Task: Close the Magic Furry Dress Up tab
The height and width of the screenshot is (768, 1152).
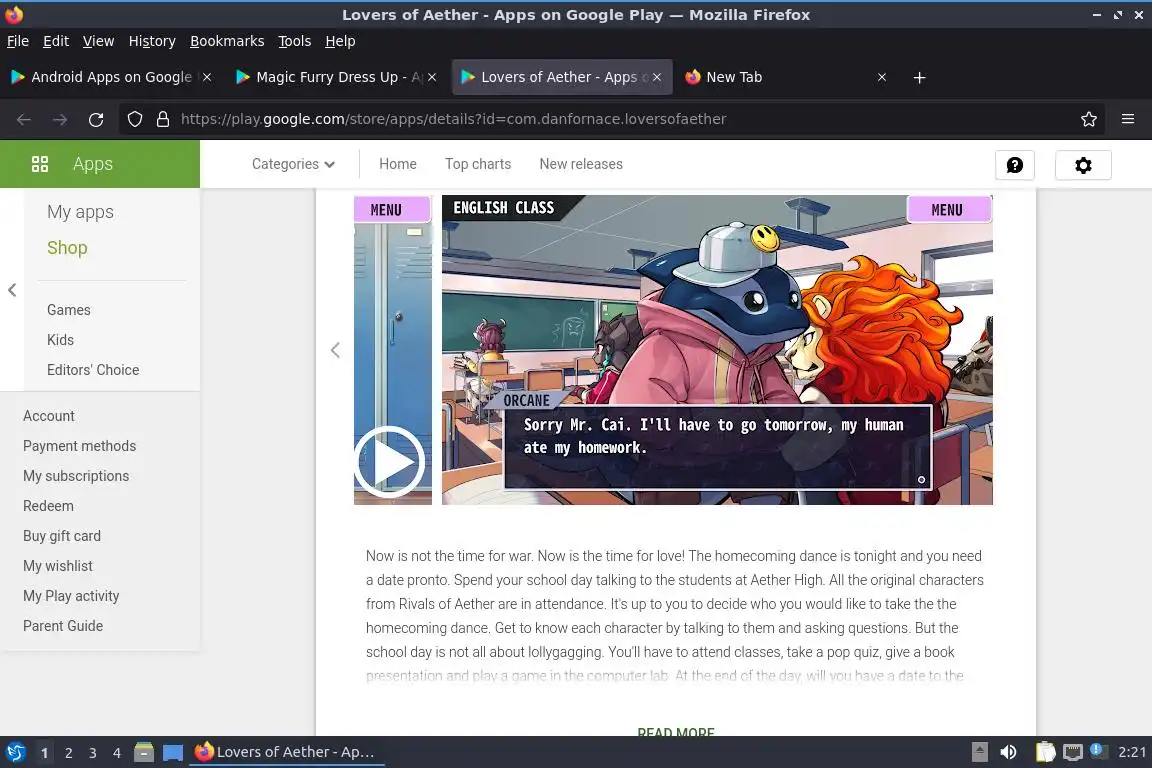Action: [x=432, y=77]
